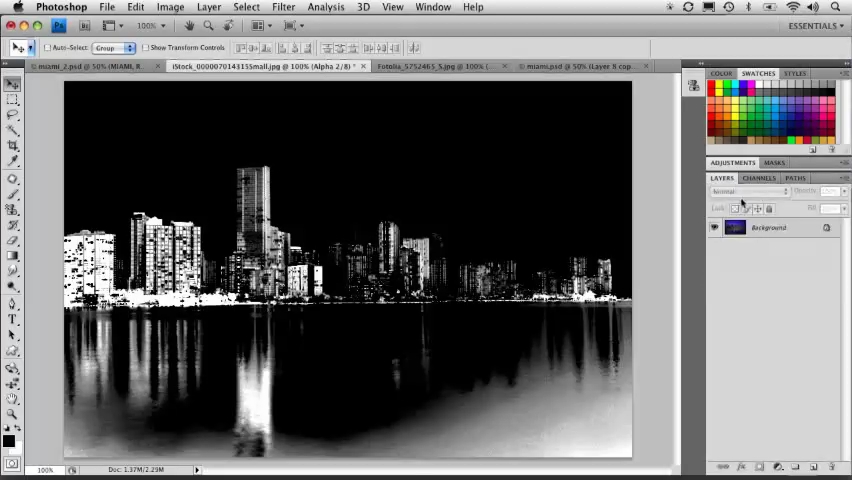Open the Filter menu
The height and width of the screenshot is (480, 852).
(283, 7)
